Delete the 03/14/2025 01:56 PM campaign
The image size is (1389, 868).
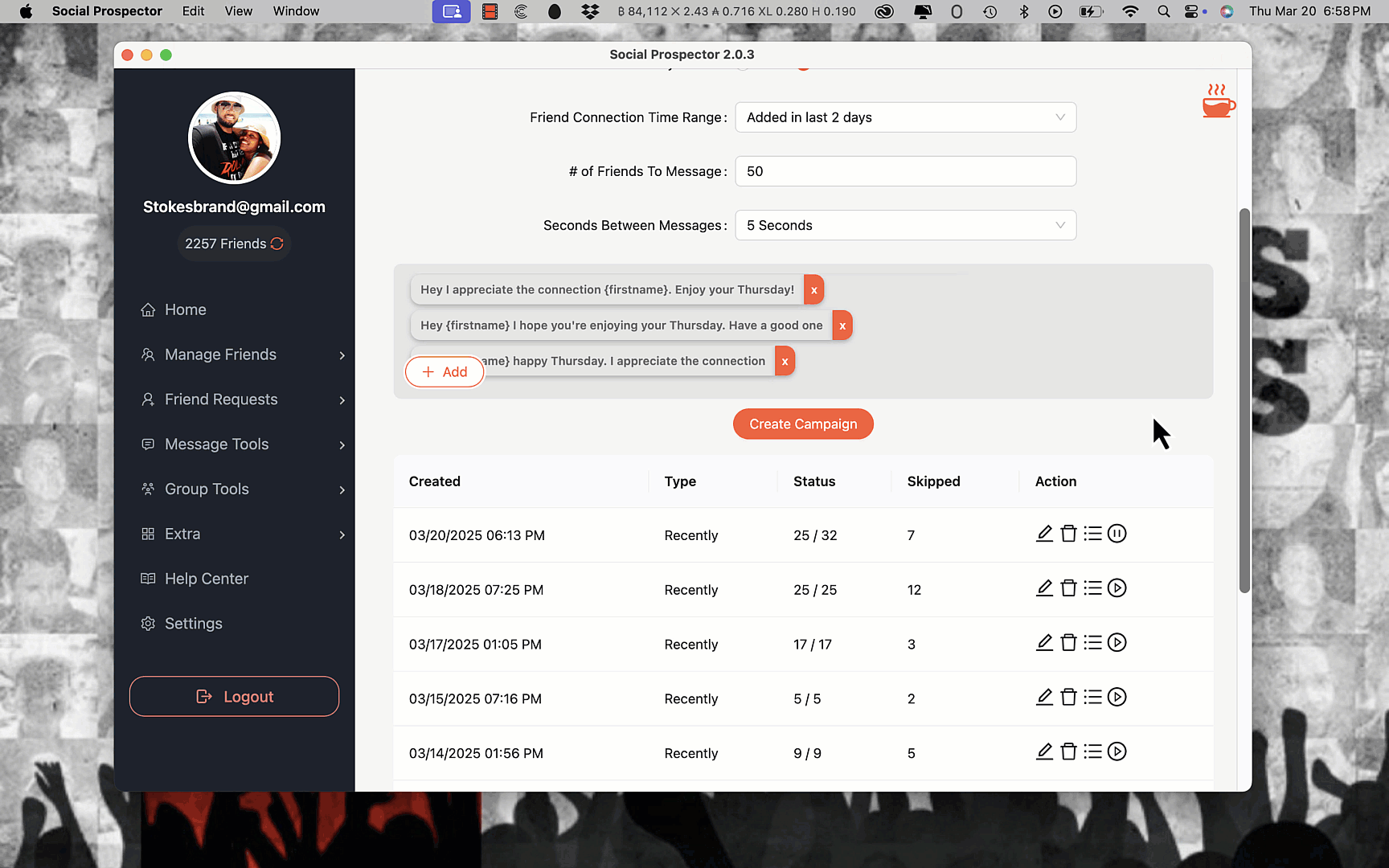coord(1068,751)
